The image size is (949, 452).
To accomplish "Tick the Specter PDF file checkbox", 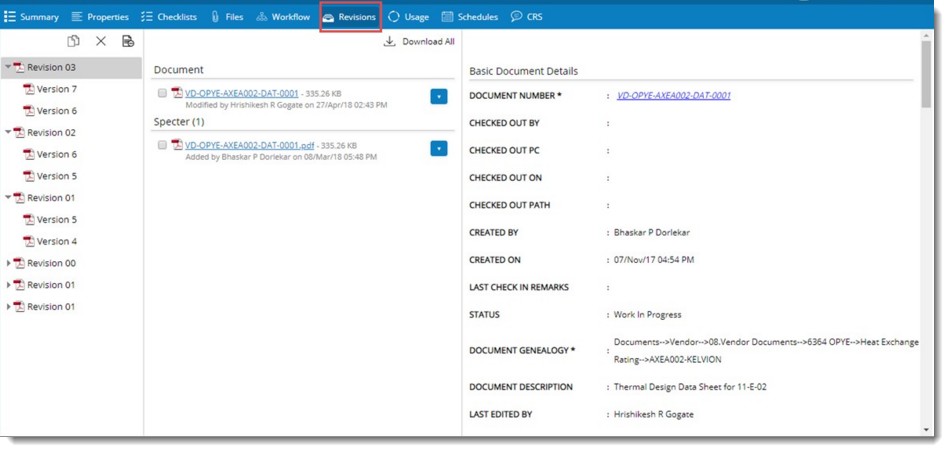I will [x=162, y=145].
